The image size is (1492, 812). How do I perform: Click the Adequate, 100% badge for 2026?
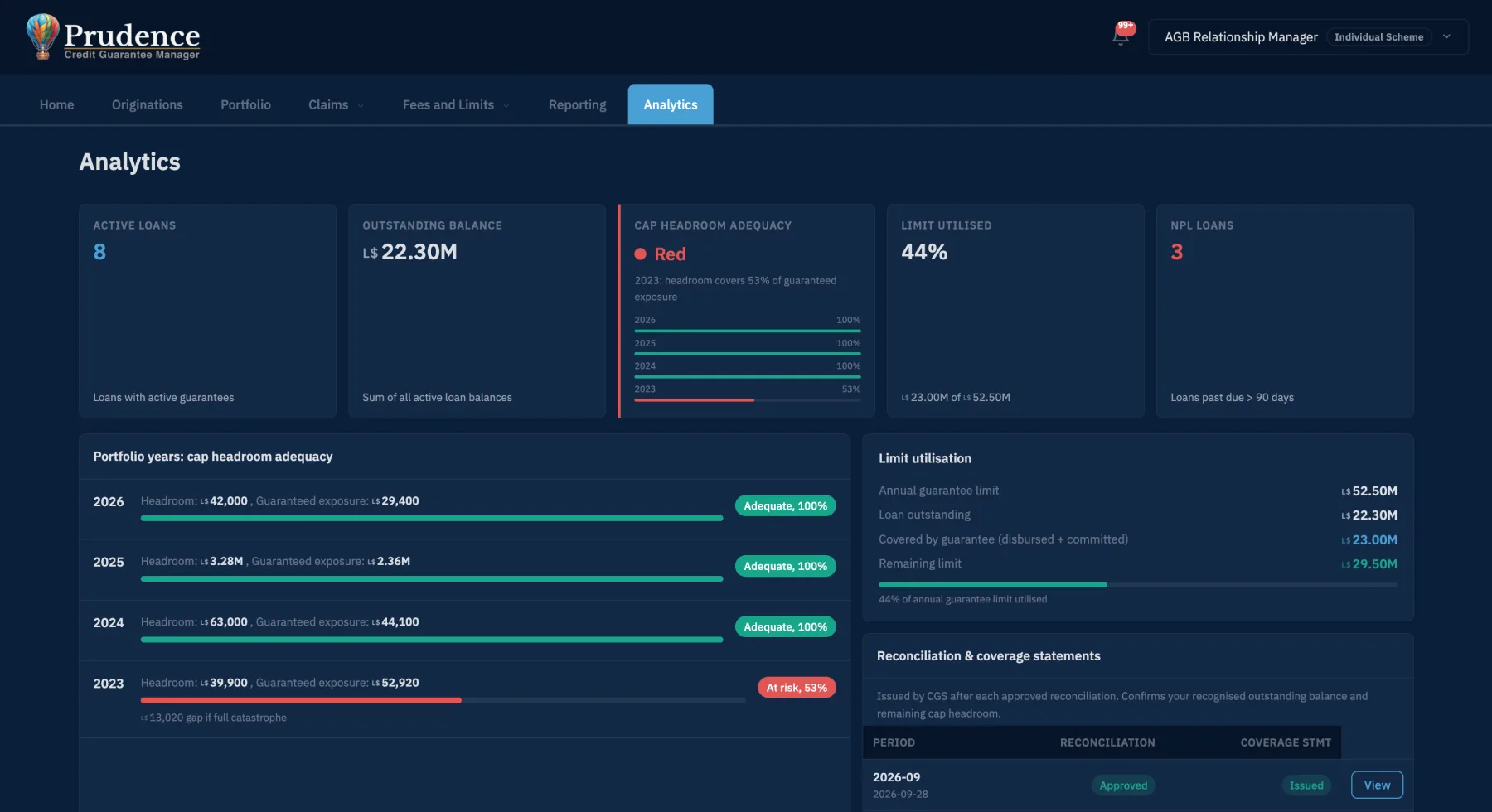tap(785, 505)
